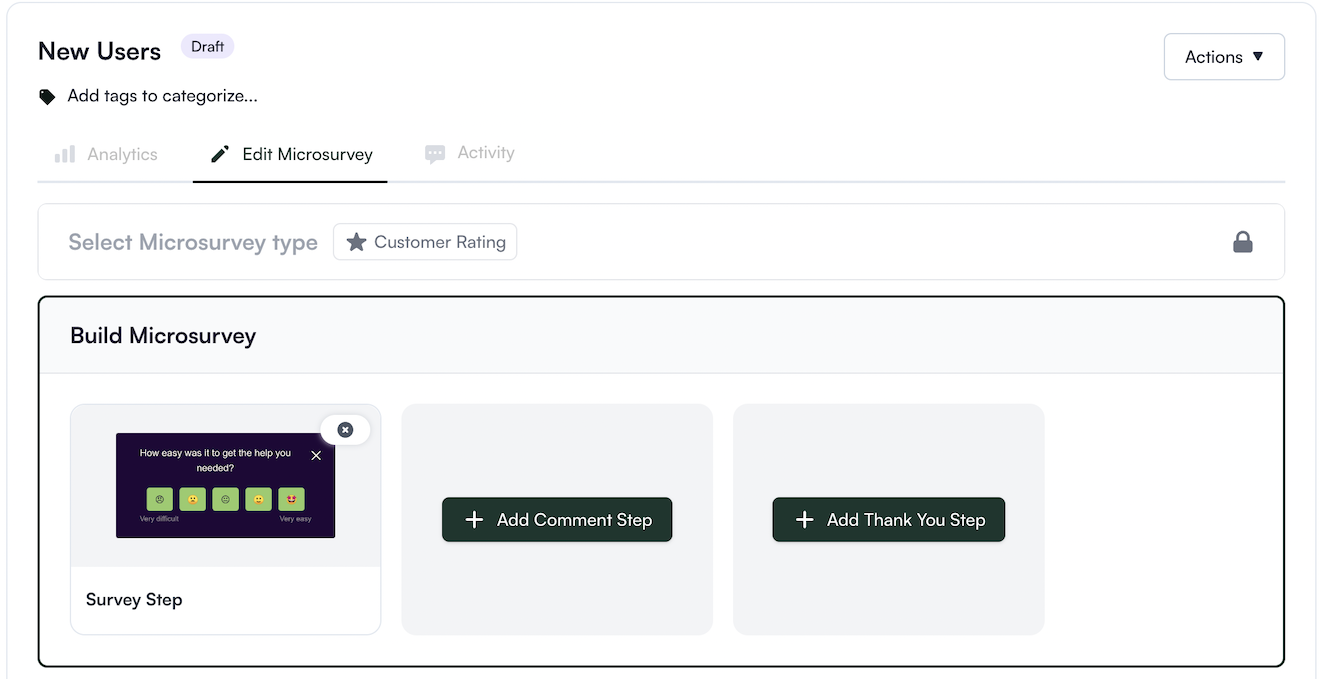Click the star icon in Customer Rating

[356, 242]
